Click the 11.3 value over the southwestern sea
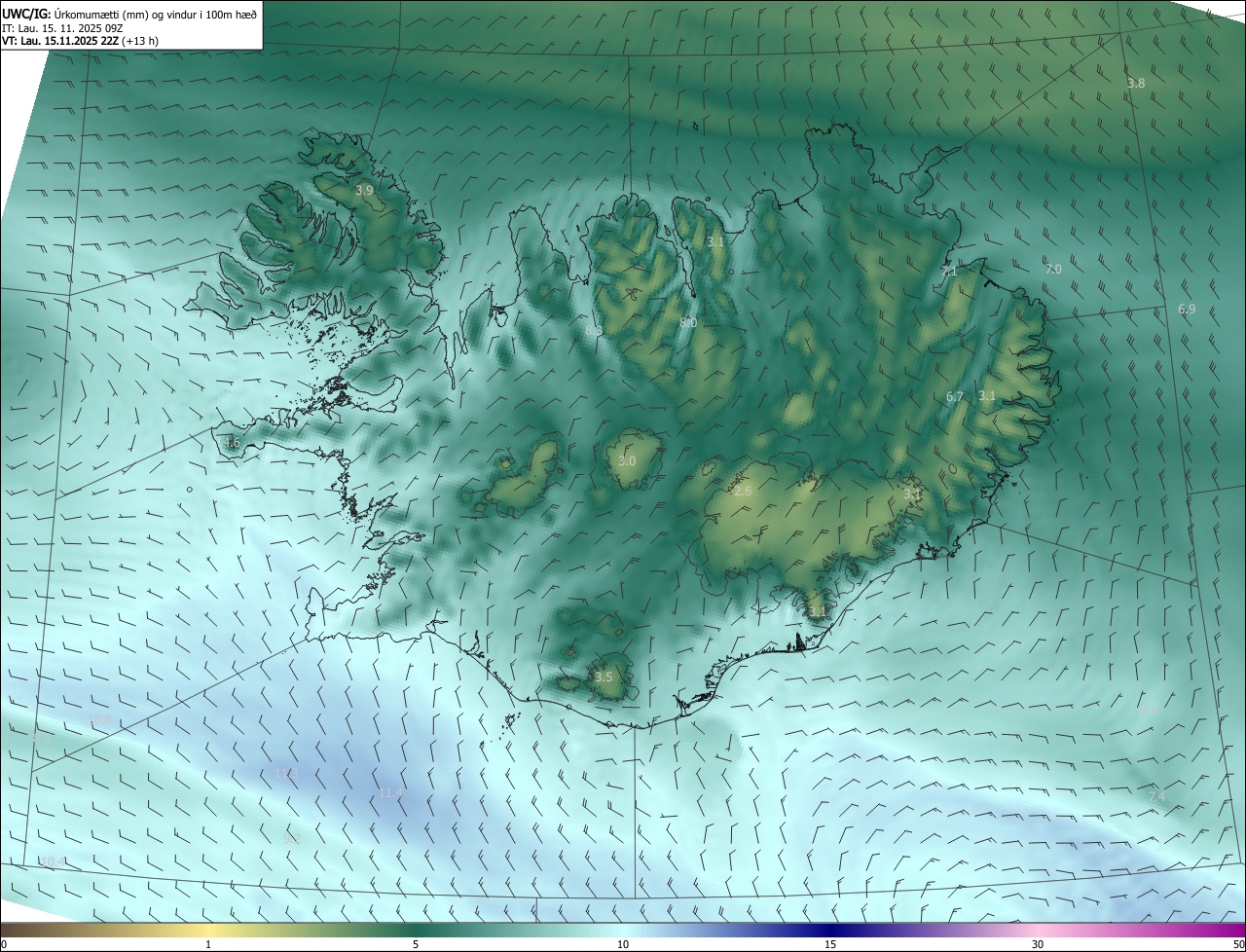This screenshot has height=952, width=1246. (286, 774)
